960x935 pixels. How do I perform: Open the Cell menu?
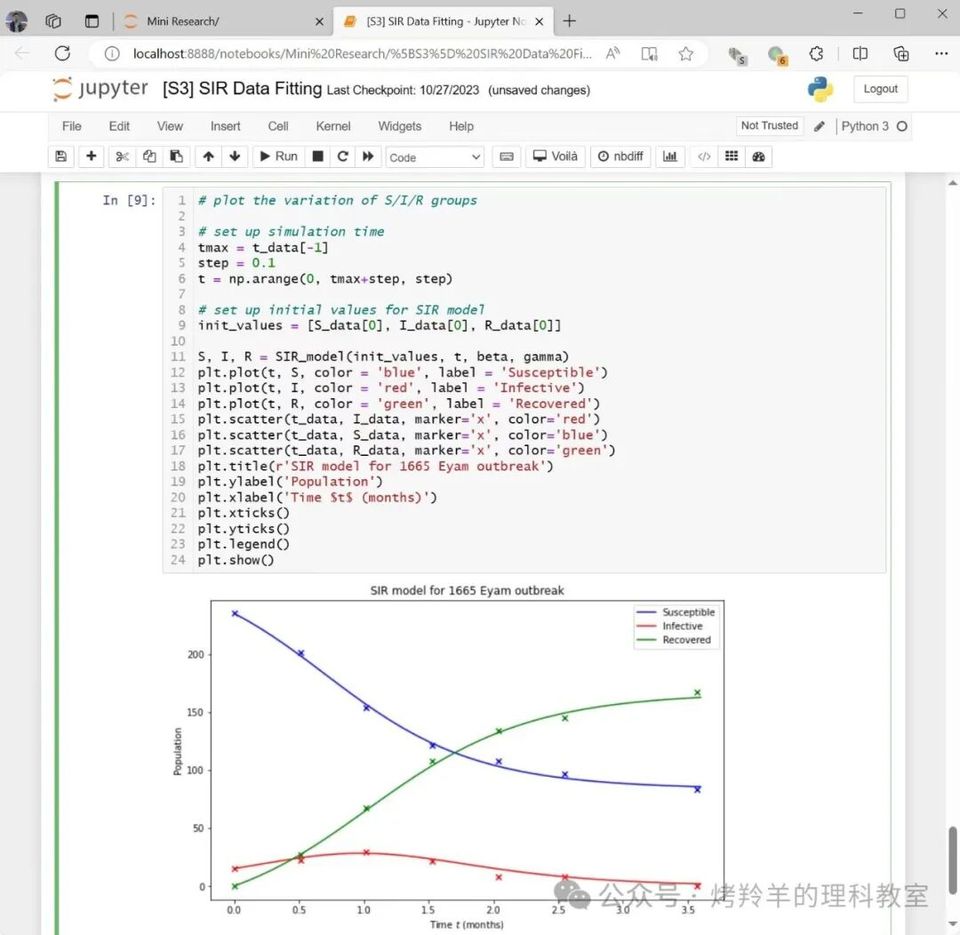point(278,126)
